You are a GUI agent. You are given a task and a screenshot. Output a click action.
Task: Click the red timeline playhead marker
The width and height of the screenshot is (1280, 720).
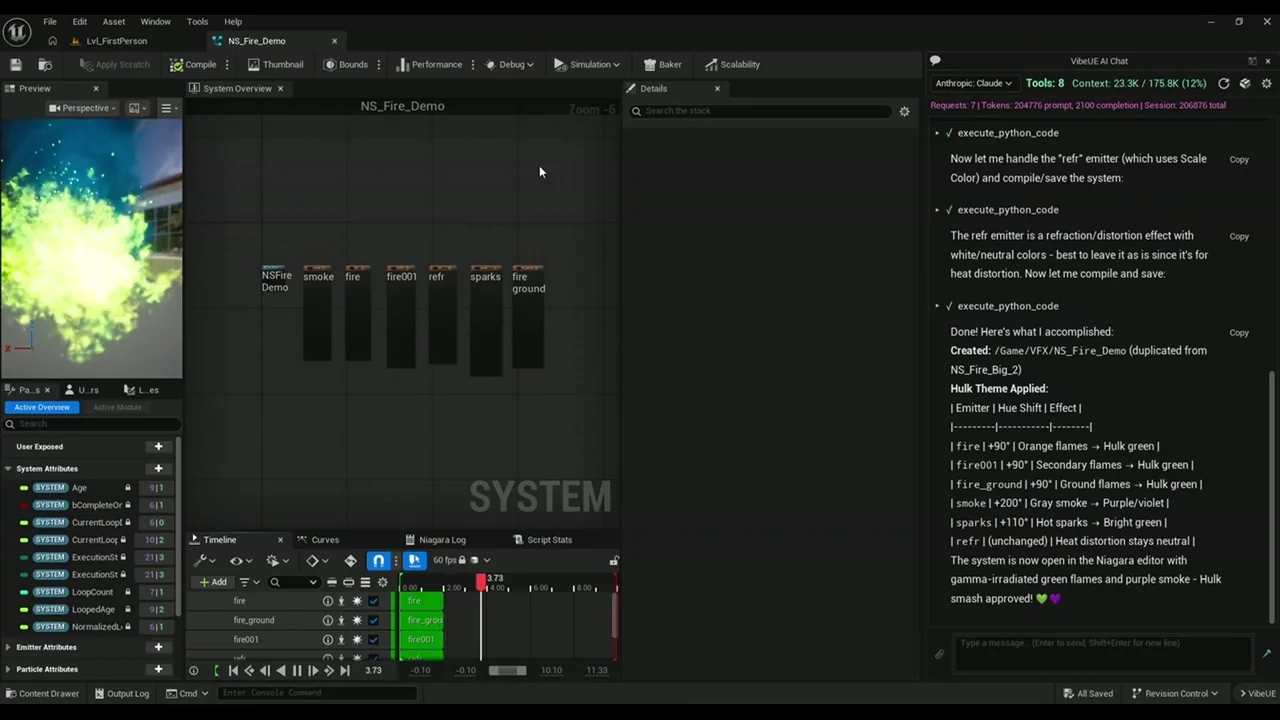481,580
